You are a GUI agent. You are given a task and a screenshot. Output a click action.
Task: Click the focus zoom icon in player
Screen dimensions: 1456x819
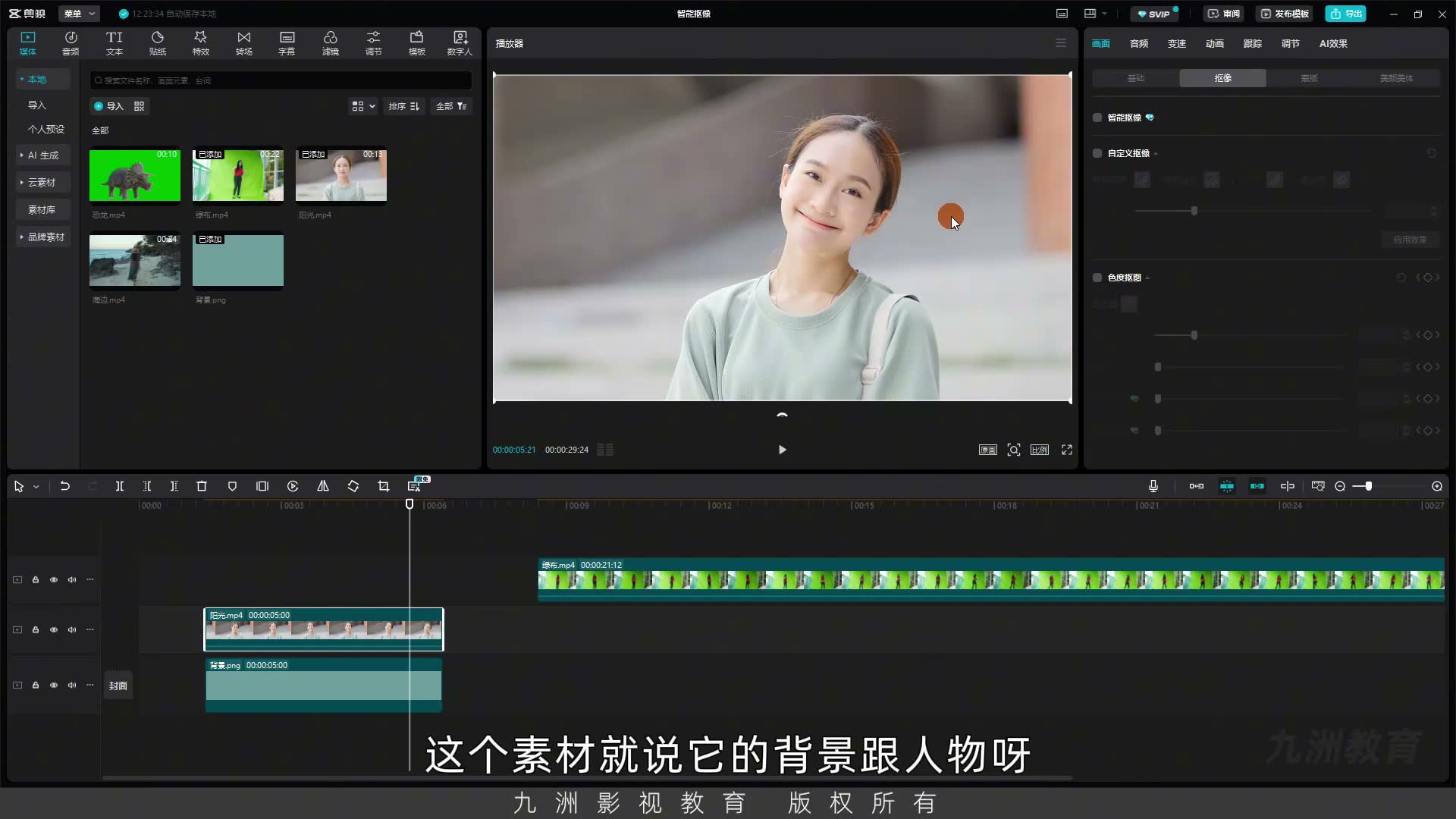click(x=1013, y=450)
